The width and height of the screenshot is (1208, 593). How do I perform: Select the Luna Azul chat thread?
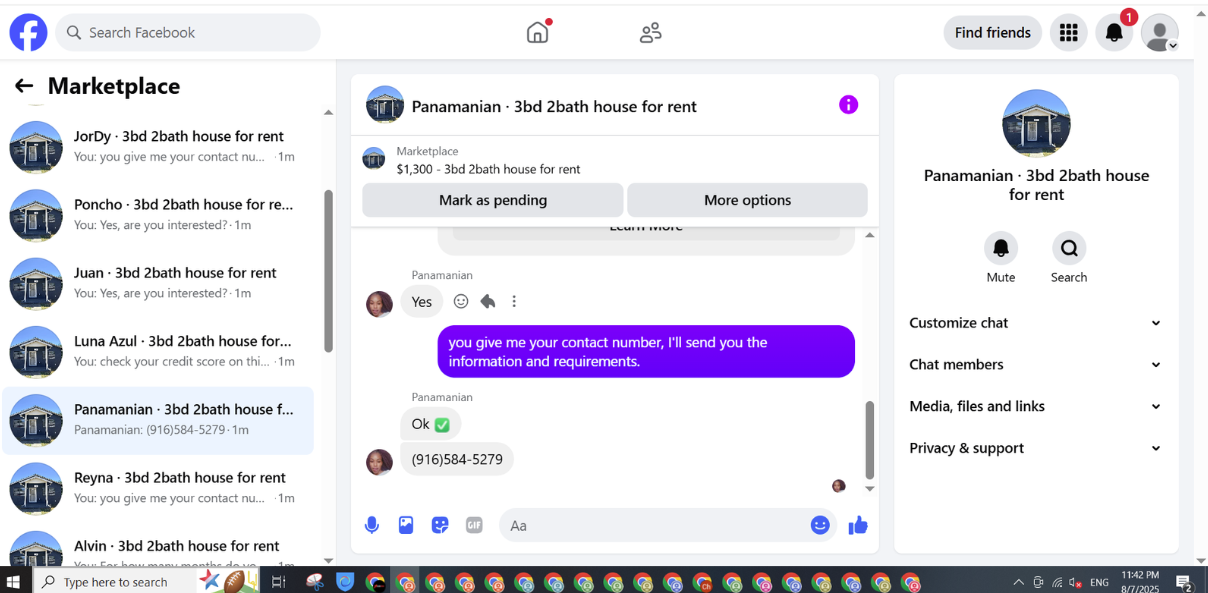pos(158,351)
